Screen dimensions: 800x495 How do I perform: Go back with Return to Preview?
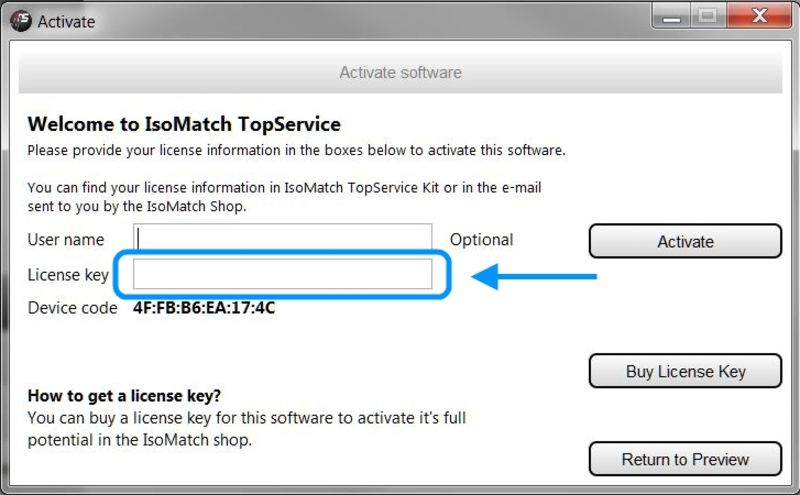click(685, 459)
